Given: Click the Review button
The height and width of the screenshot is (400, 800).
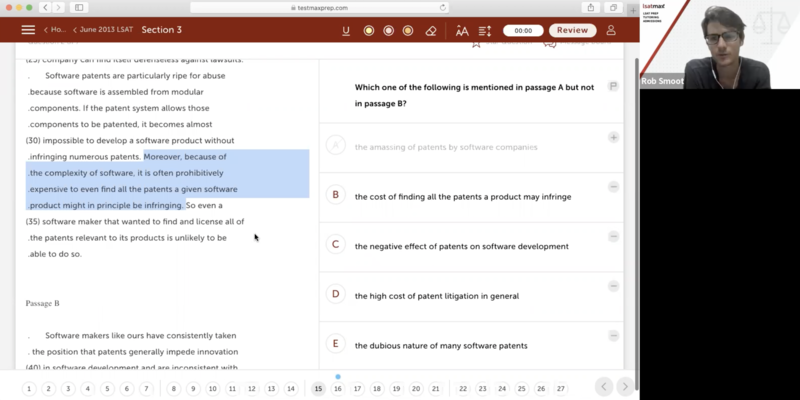Looking at the screenshot, I should point(572,30).
